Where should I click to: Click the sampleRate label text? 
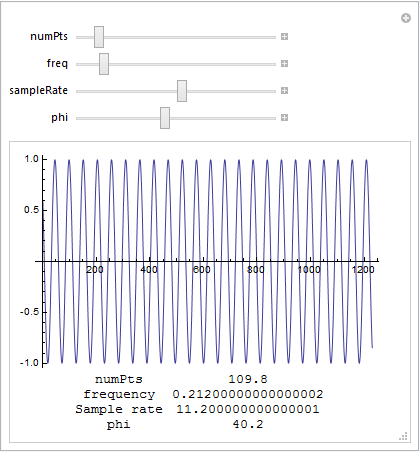pos(39,91)
